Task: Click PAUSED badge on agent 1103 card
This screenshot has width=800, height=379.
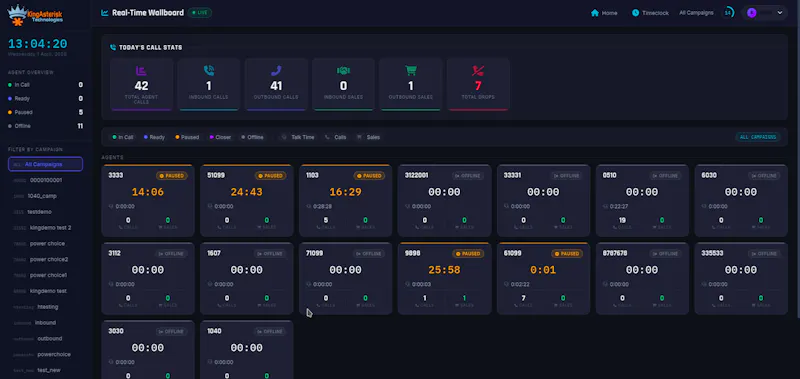Action: point(369,175)
